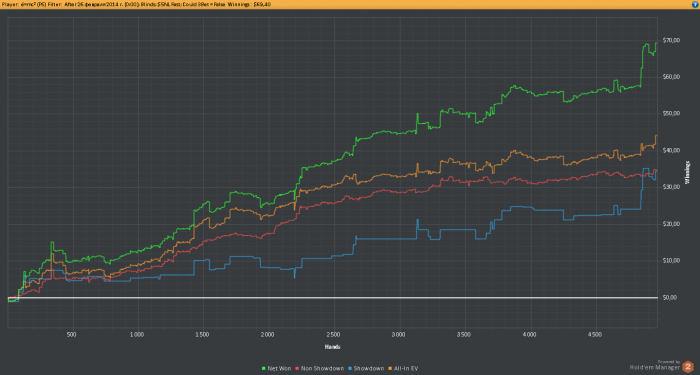The image size is (700, 375).
Task: Hide the All-In EV series label
Action: tap(406, 369)
